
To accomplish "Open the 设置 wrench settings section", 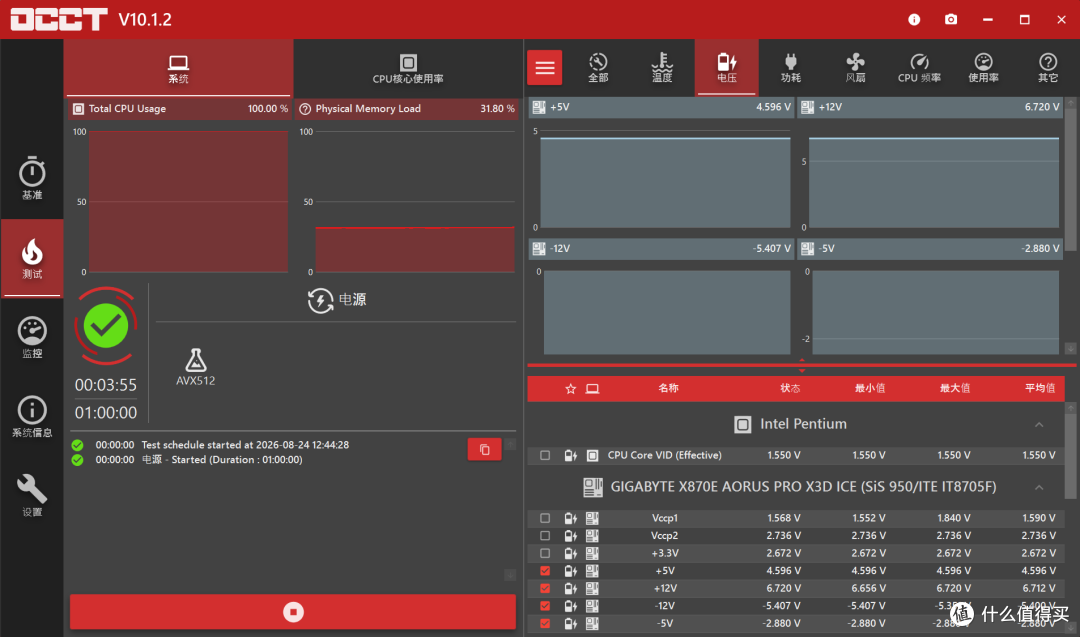I will (x=32, y=494).
